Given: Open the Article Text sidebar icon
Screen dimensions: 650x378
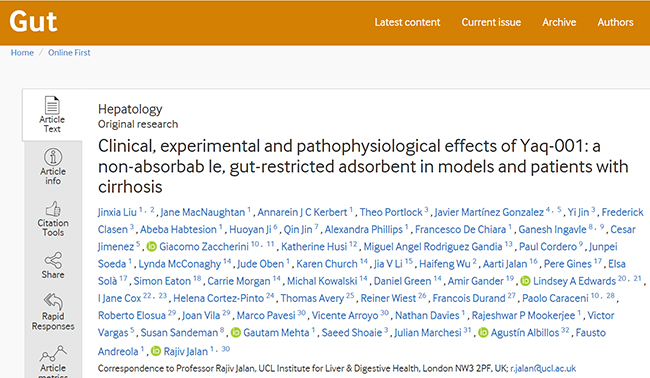Looking at the screenshot, I should [52, 105].
